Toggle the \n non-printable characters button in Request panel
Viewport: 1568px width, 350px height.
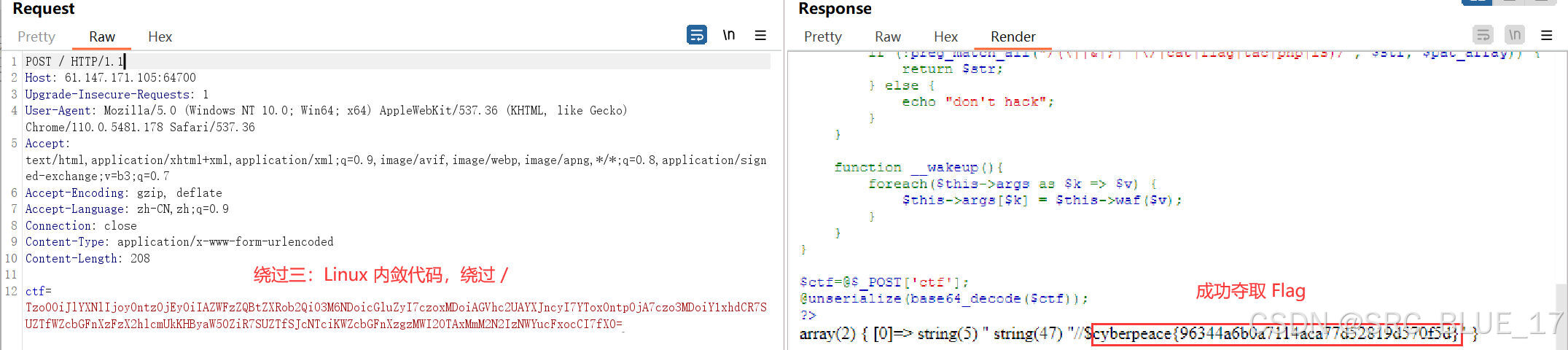728,35
